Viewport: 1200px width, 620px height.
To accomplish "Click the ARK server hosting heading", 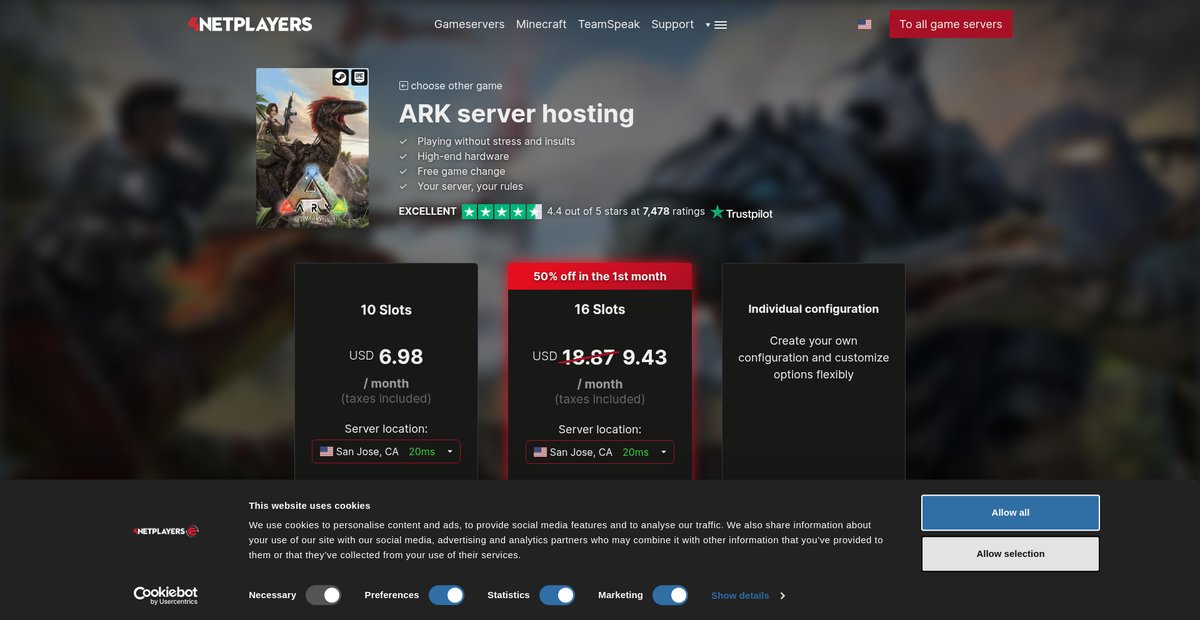I will pyautogui.click(x=516, y=114).
